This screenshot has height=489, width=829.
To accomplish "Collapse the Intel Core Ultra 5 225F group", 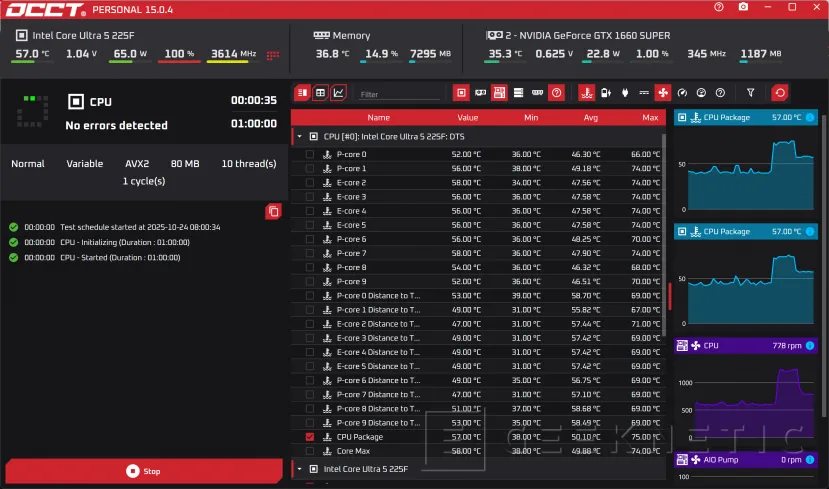I will click(299, 469).
